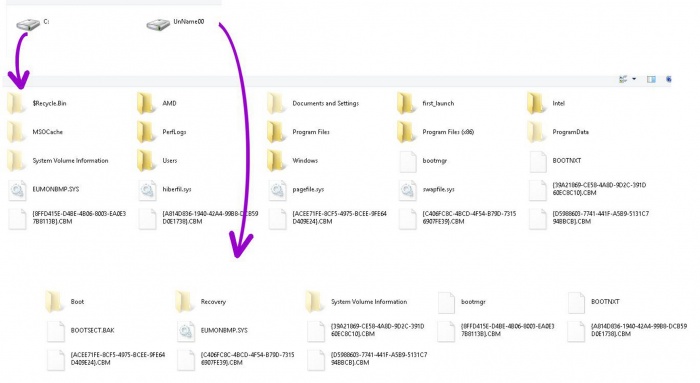This screenshot has height=383, width=700.
Task: Select the swapfile.sys file
Action: (427, 190)
